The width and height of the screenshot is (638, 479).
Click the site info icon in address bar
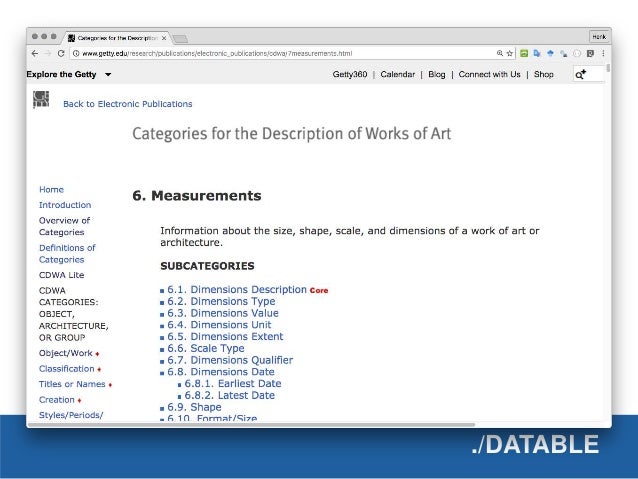(x=76, y=53)
